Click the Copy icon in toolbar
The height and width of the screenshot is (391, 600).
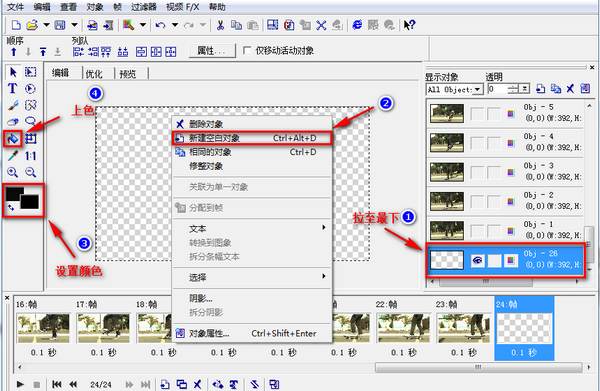236,25
